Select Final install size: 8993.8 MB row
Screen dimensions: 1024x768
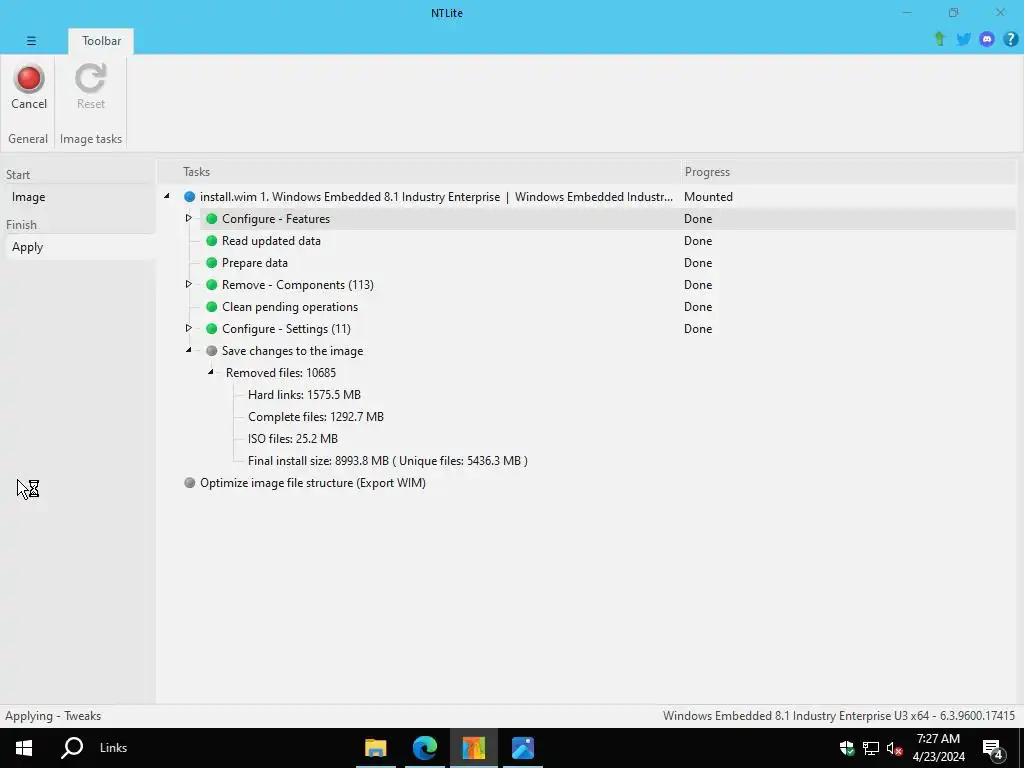tap(388, 460)
